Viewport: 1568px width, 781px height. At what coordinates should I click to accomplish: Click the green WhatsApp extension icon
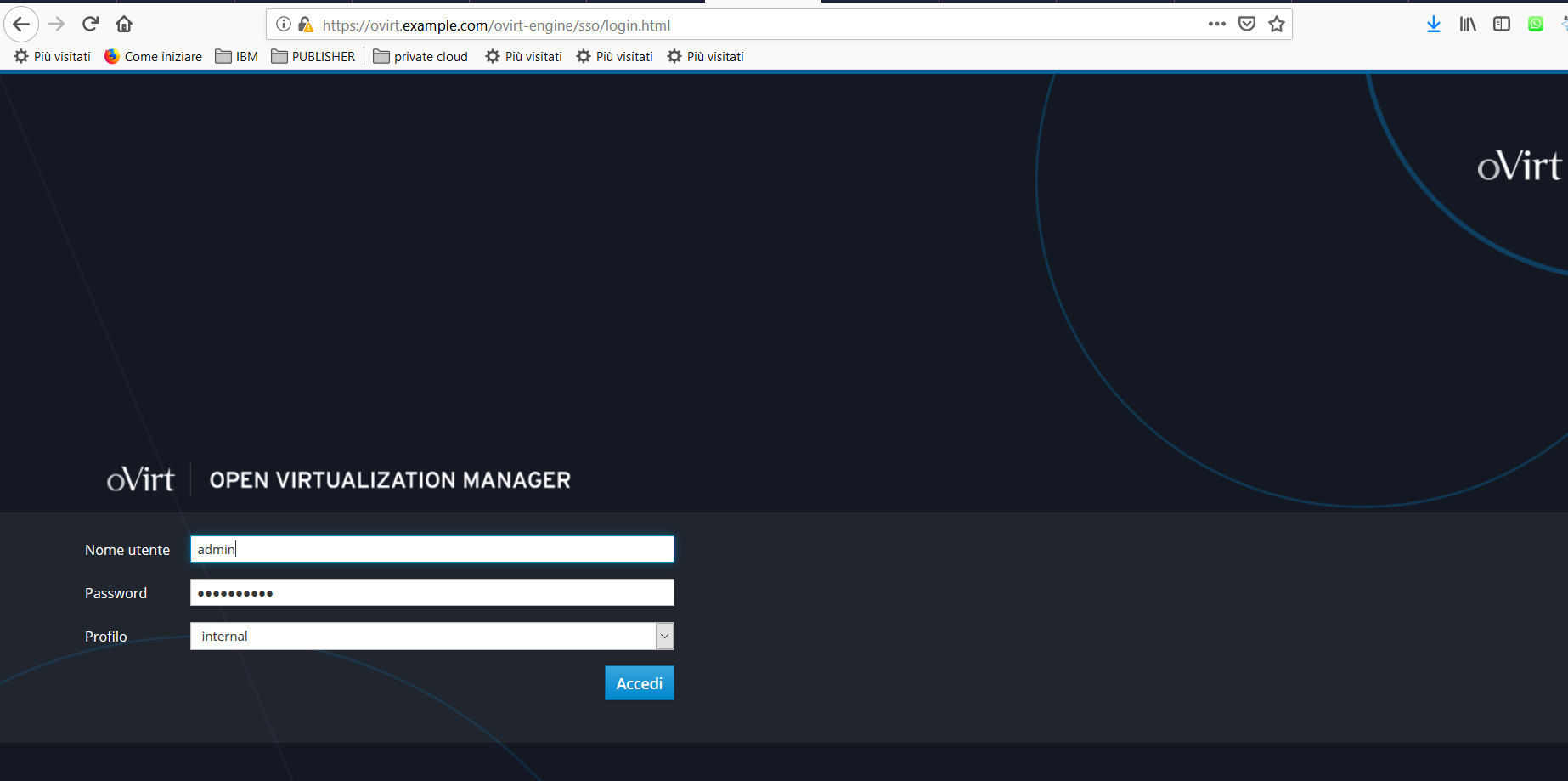1535,24
